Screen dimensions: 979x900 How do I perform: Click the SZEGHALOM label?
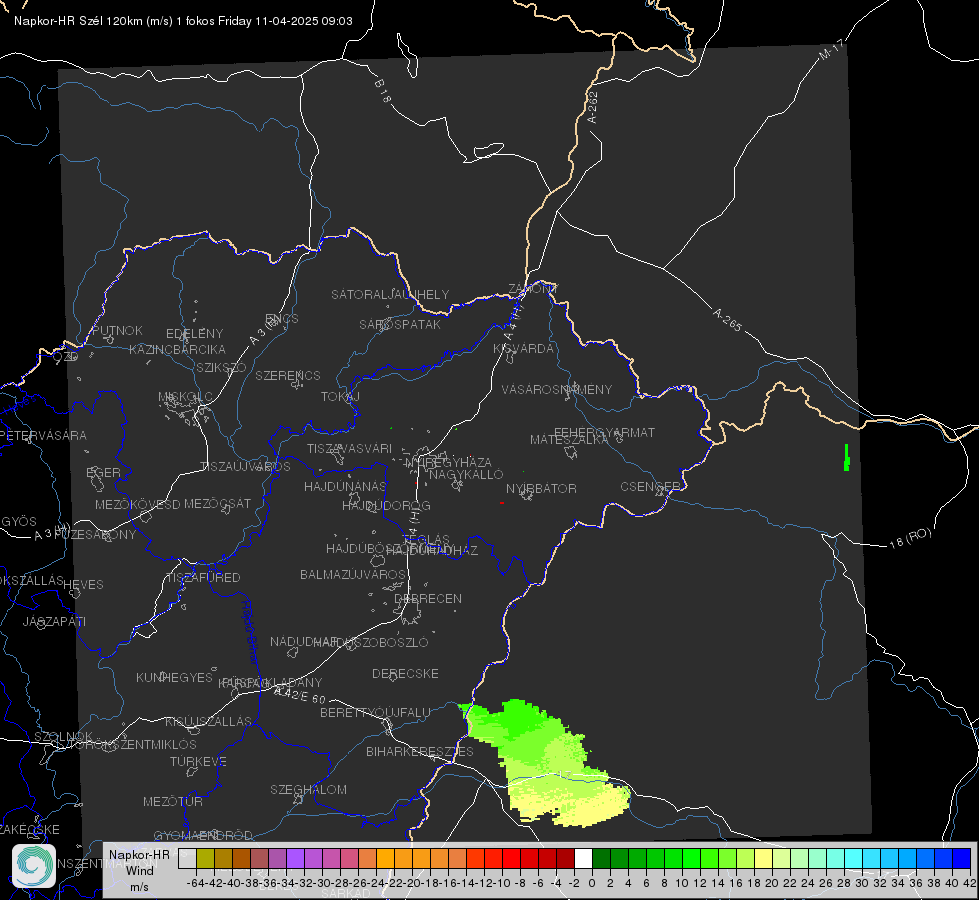tap(308, 789)
